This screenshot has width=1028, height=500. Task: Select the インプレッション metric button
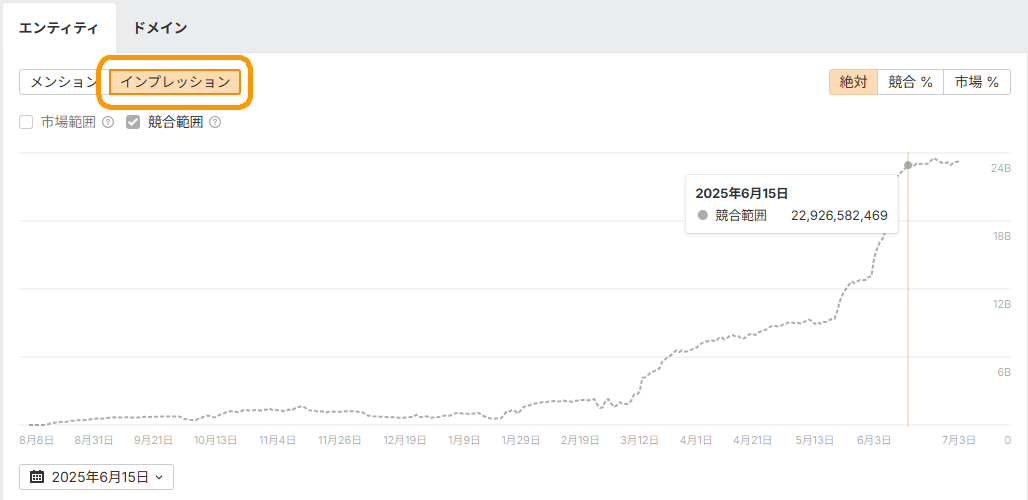pyautogui.click(x=175, y=82)
